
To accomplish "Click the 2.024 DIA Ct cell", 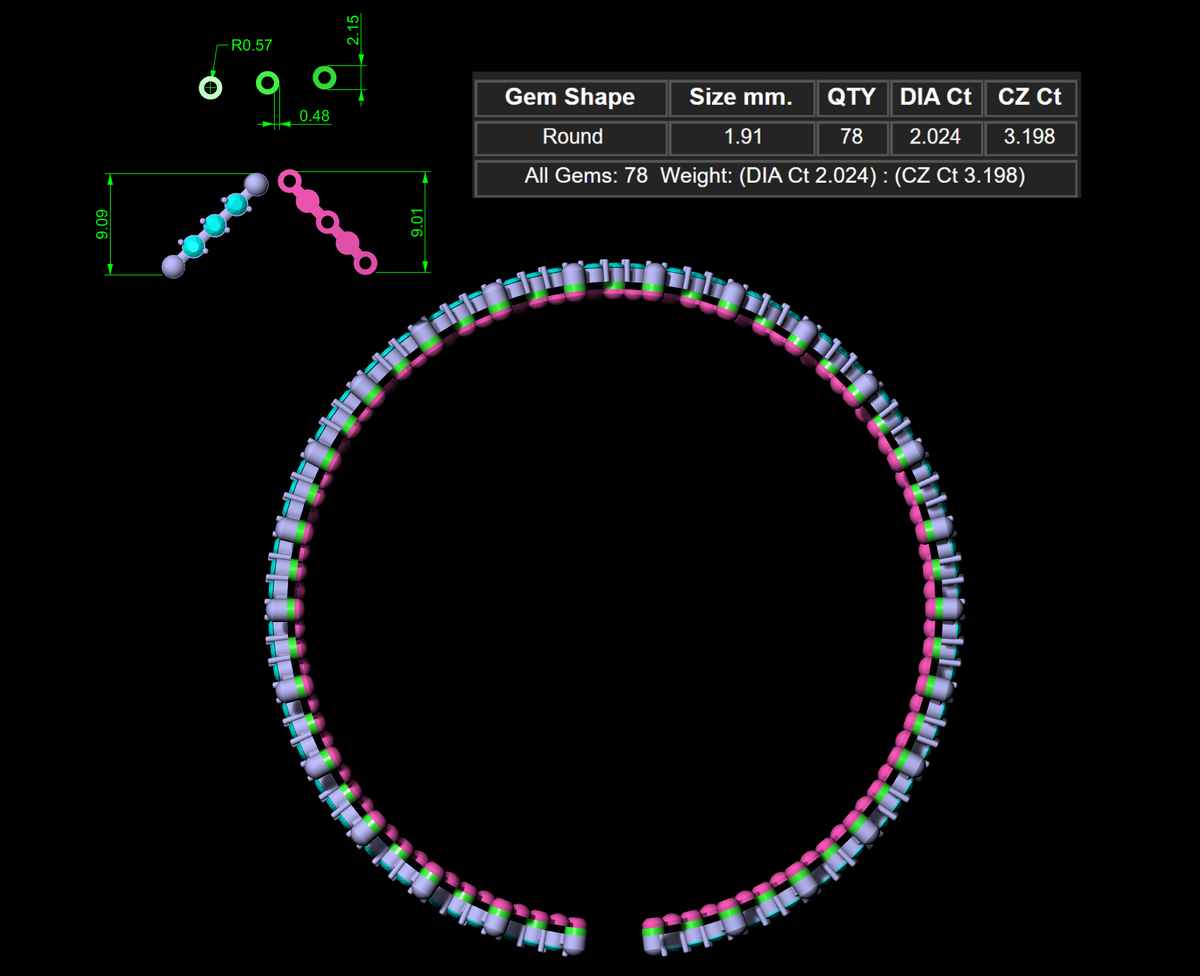I will pyautogui.click(x=936, y=137).
